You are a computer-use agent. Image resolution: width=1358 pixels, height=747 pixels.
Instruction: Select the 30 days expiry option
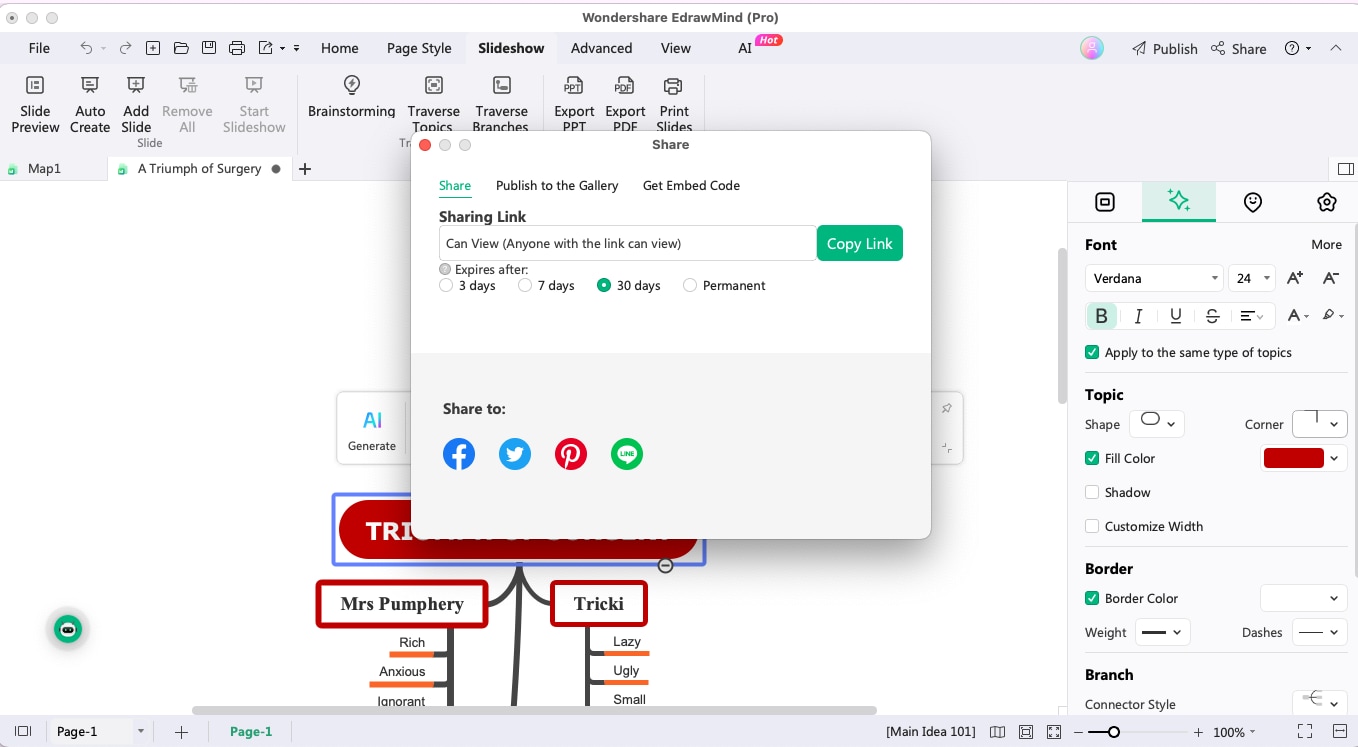coord(604,285)
